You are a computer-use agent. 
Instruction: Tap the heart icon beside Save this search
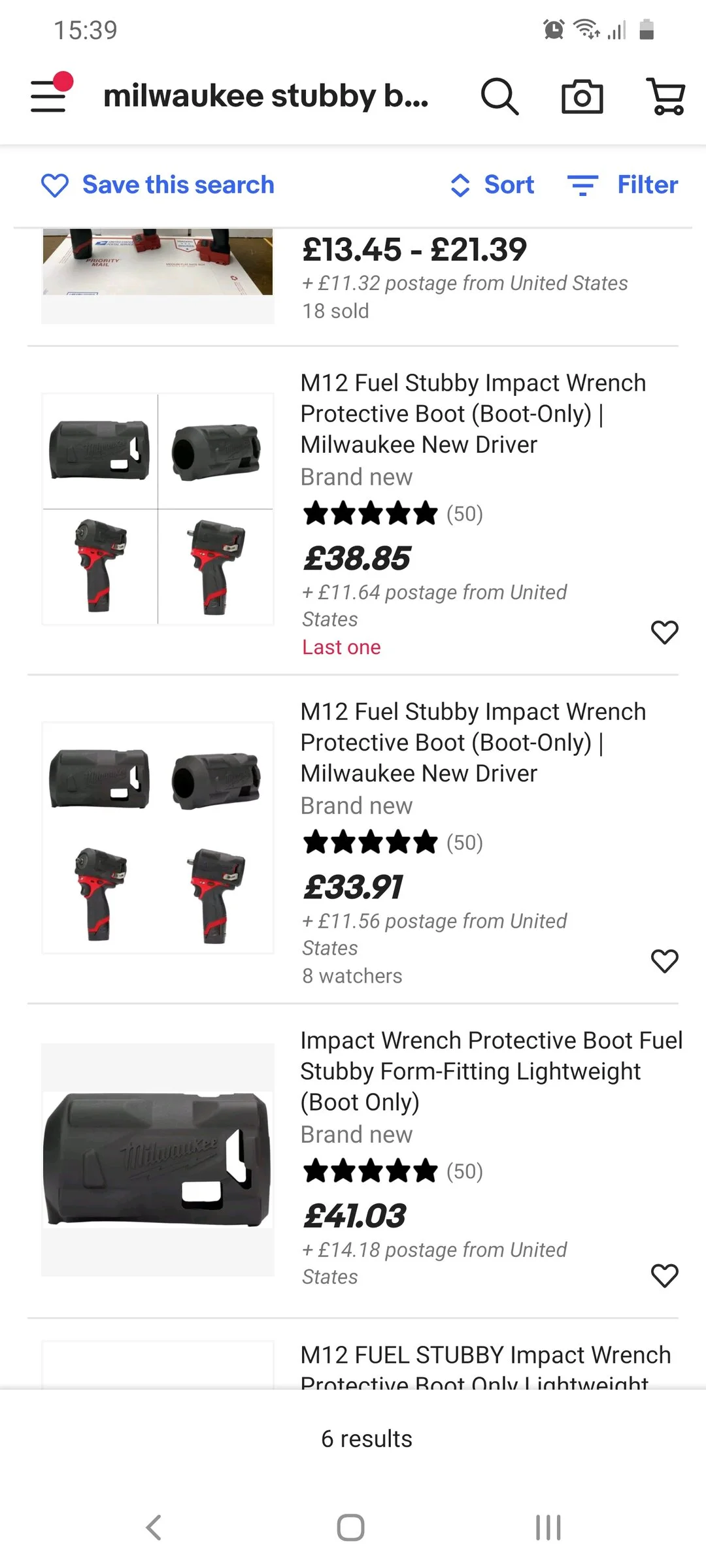click(x=54, y=186)
